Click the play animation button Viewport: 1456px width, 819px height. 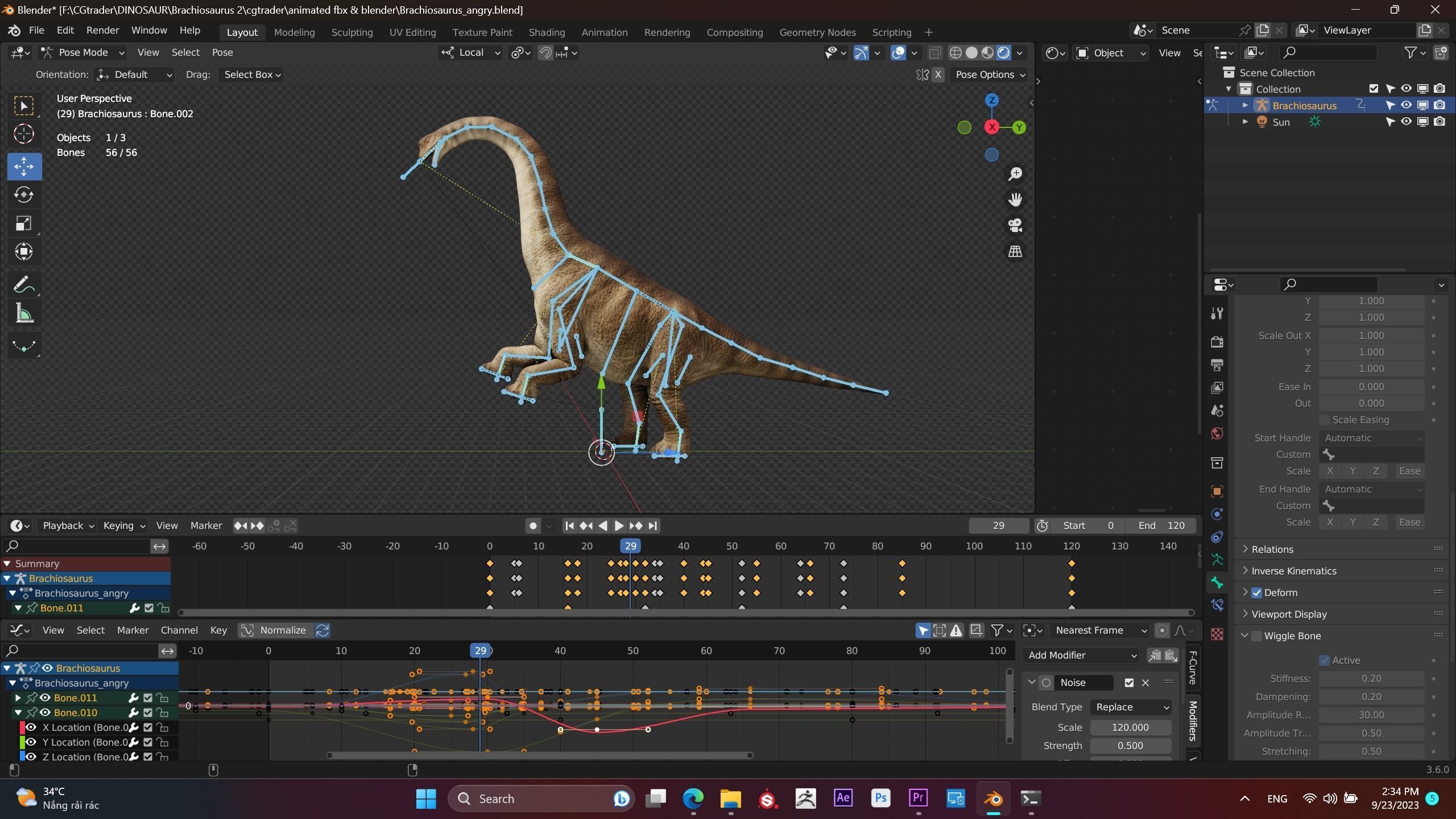(x=619, y=526)
